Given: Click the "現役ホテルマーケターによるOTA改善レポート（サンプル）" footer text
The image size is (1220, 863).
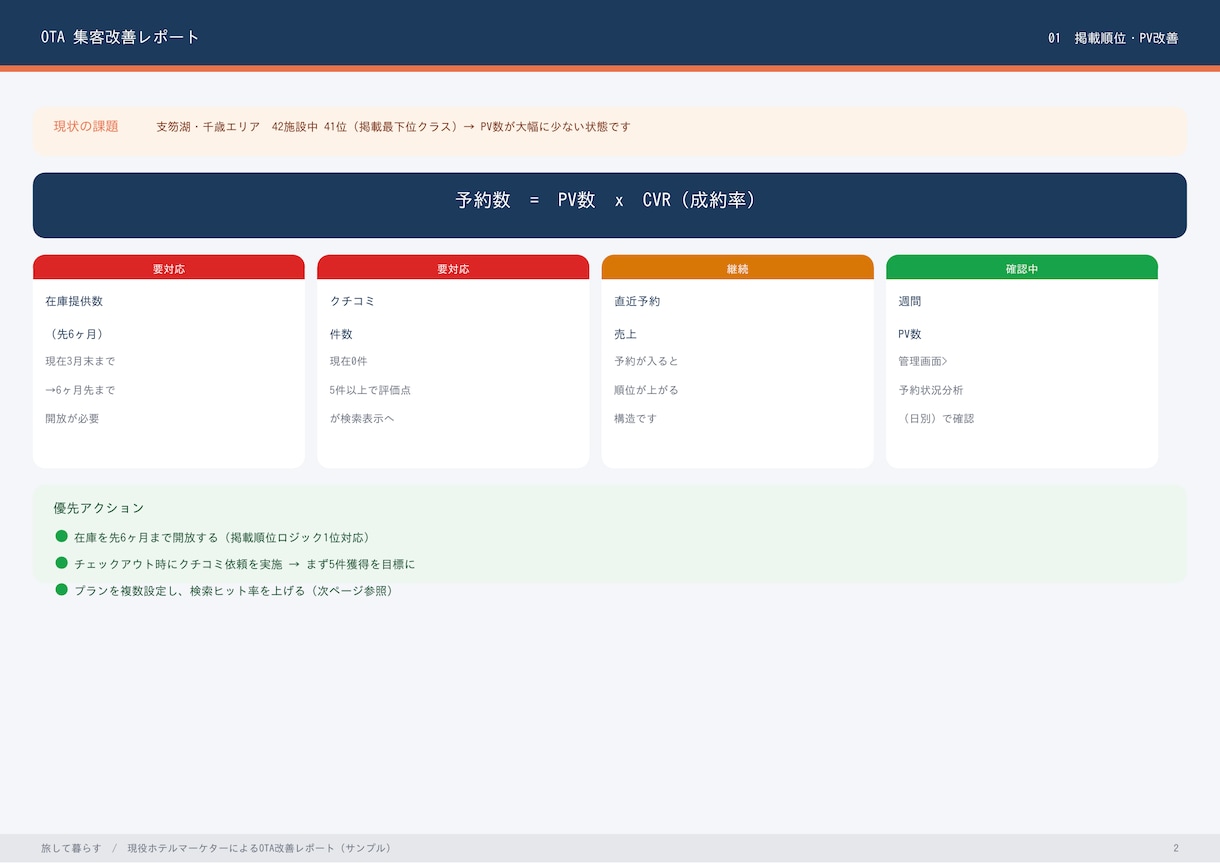Looking at the screenshot, I should 259,848.
